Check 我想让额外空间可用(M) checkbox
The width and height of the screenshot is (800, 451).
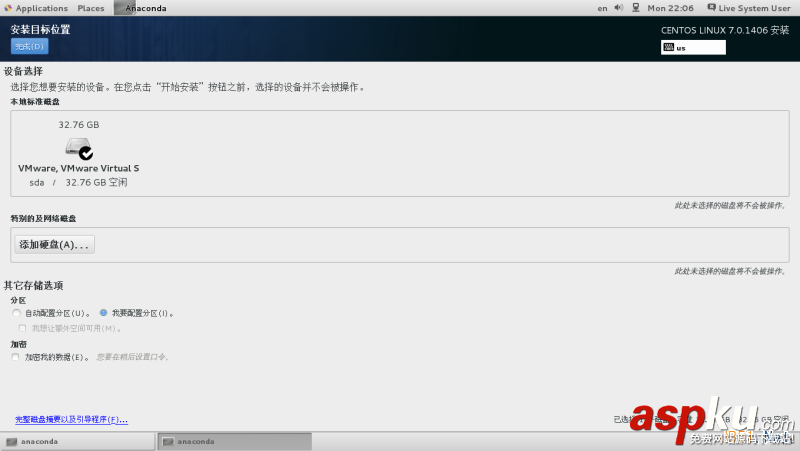[x=22, y=328]
